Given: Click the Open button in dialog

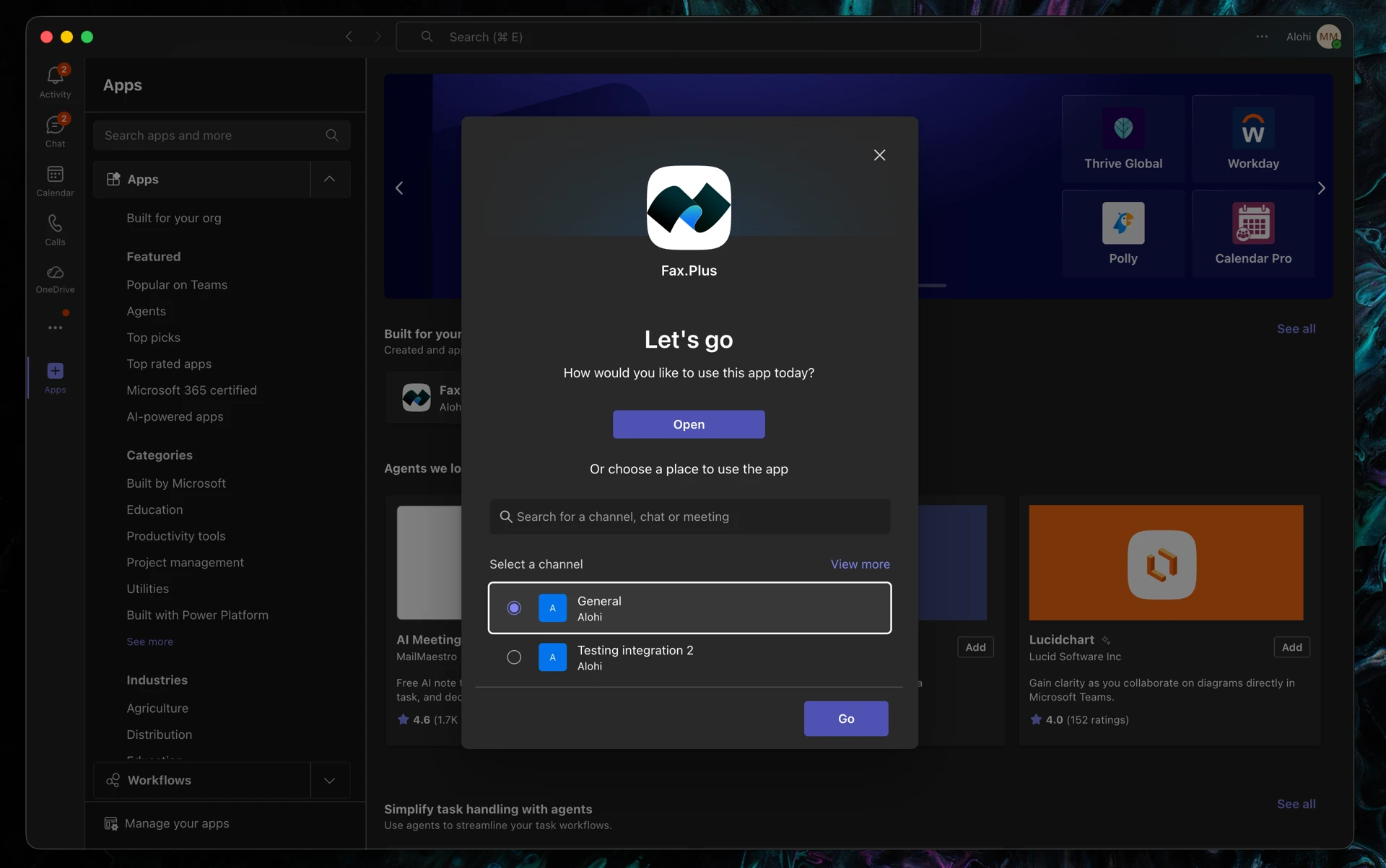Looking at the screenshot, I should pyautogui.click(x=689, y=424).
